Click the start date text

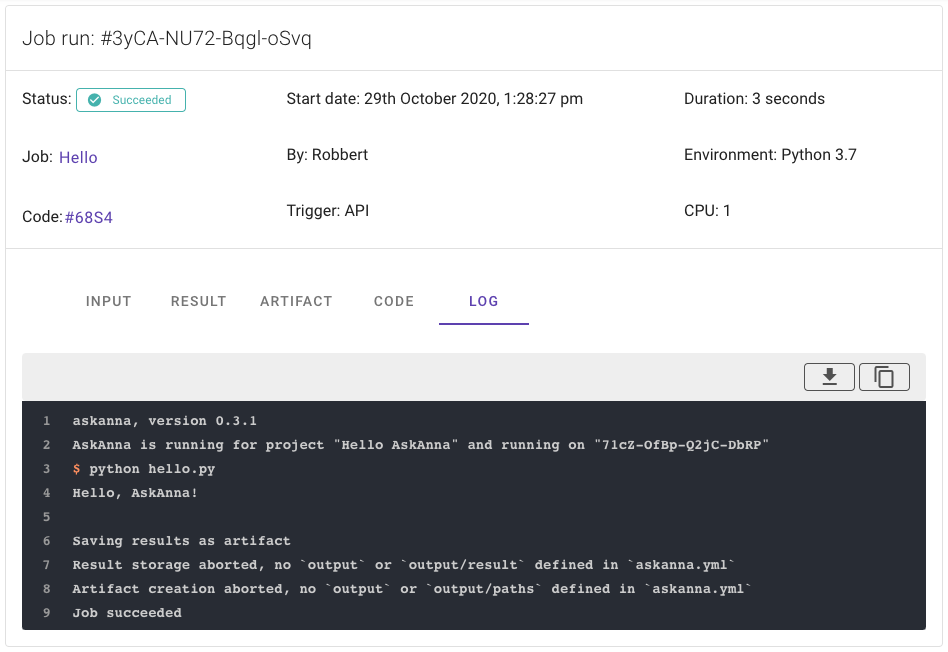pyautogui.click(x=434, y=99)
